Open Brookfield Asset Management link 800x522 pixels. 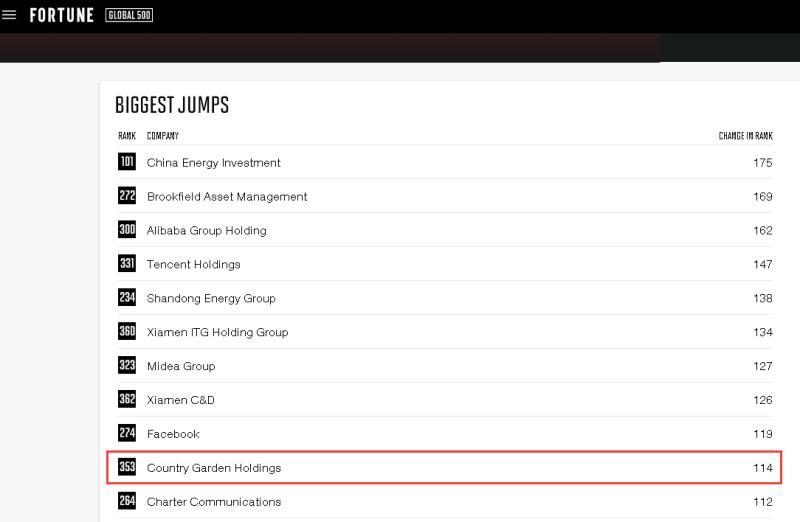(227, 197)
